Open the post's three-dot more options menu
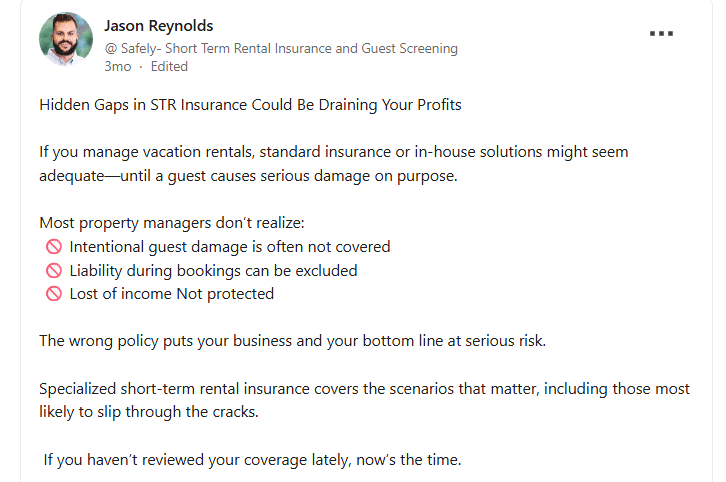The width and height of the screenshot is (726, 482). [x=661, y=33]
